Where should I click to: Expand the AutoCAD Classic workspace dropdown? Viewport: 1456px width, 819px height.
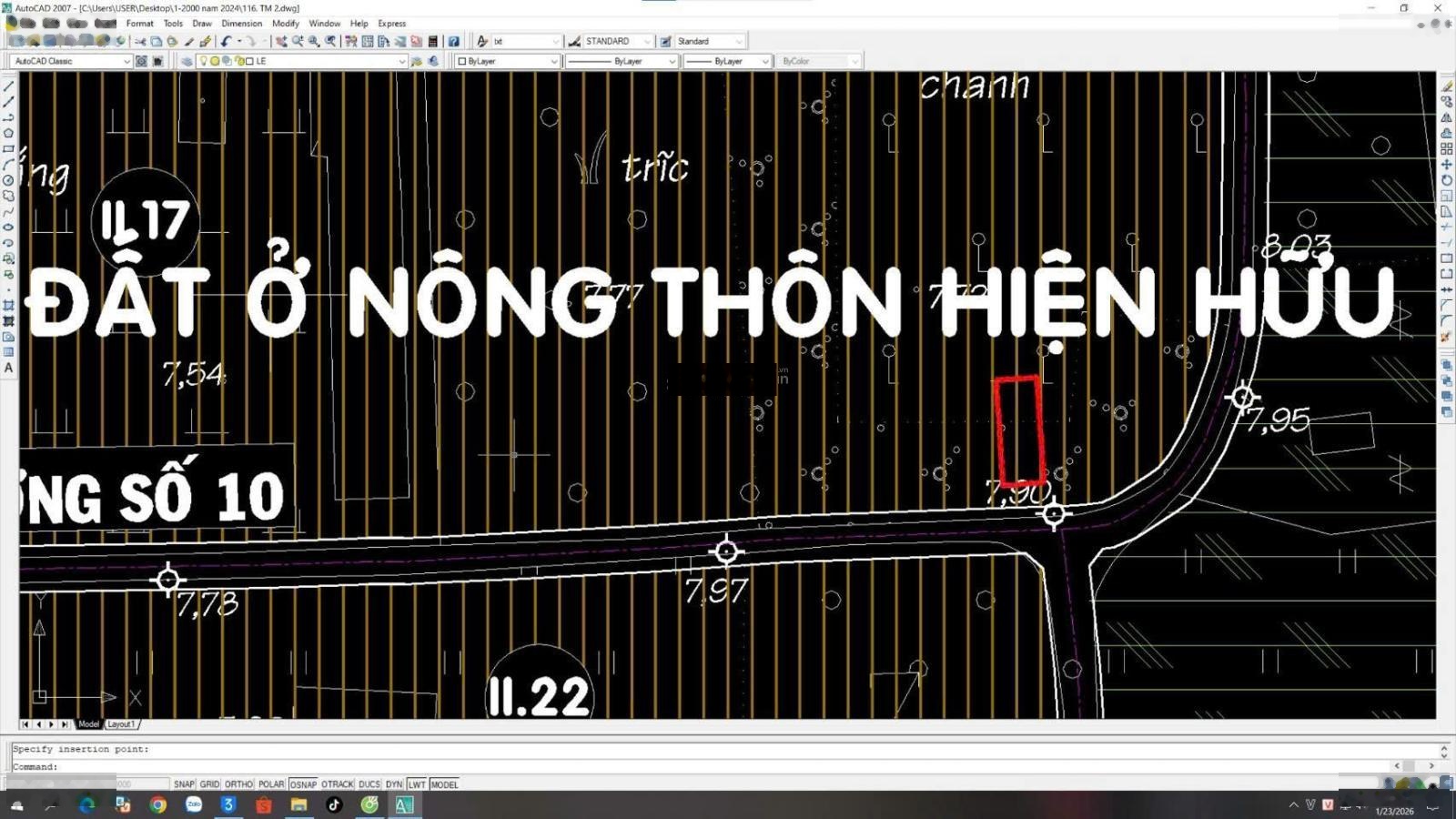[x=126, y=61]
